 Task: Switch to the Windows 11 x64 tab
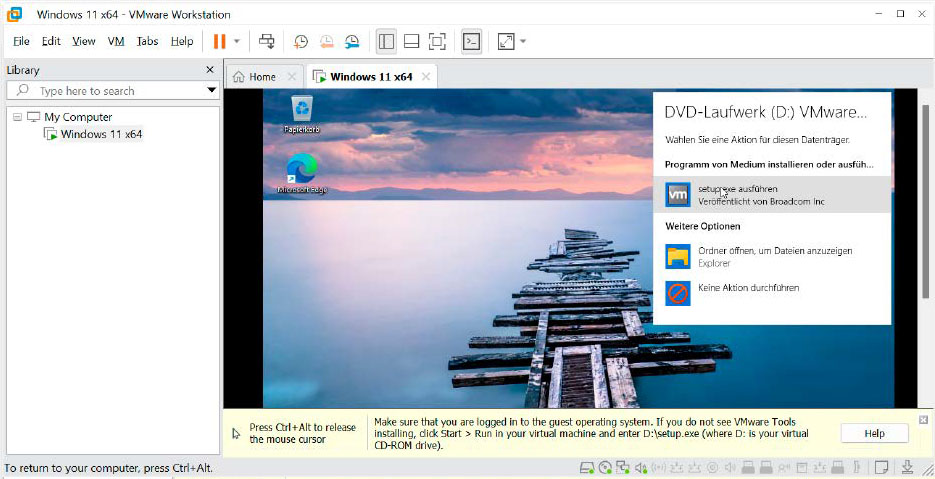coord(363,77)
